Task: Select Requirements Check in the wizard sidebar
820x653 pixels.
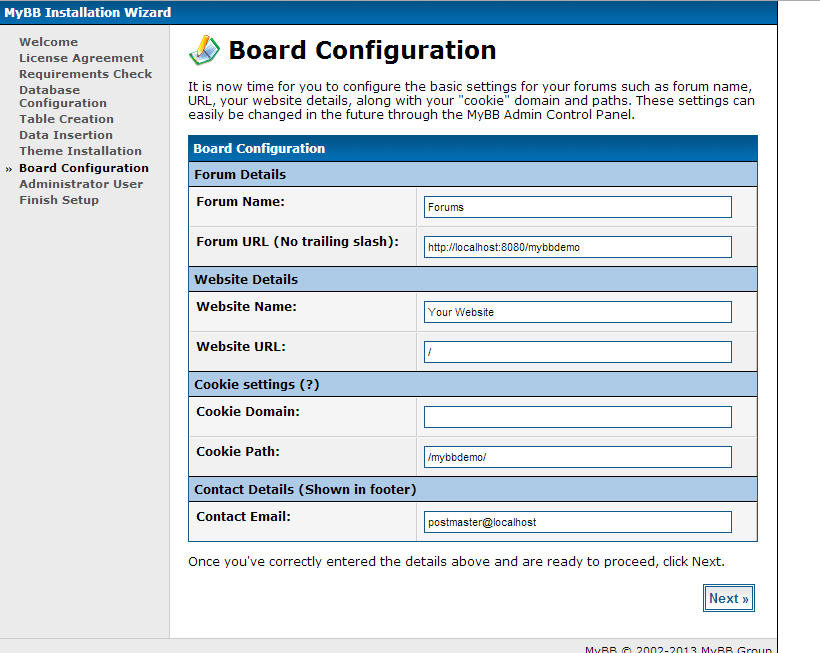Action: [x=86, y=74]
